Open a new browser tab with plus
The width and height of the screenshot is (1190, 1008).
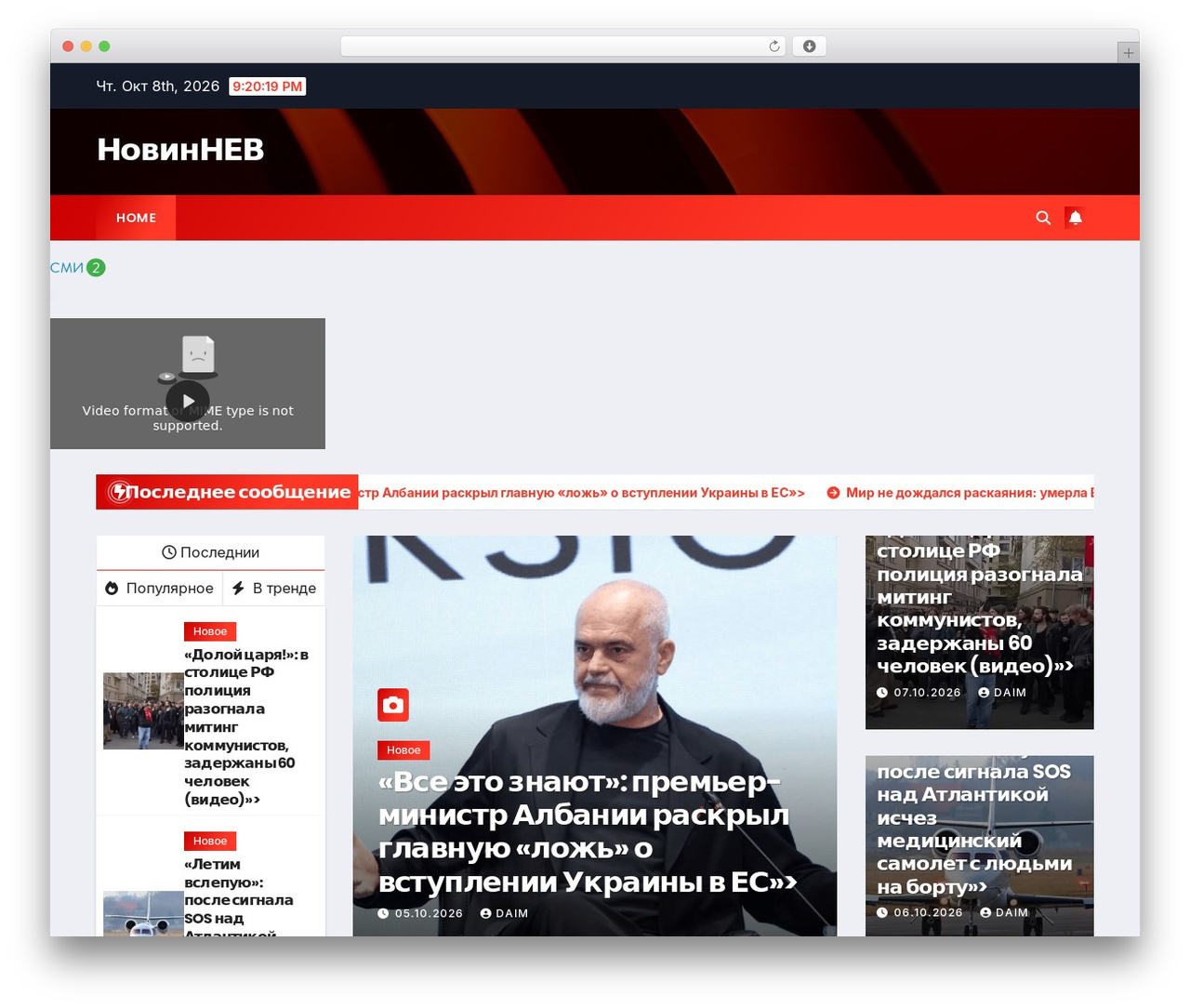point(1128,53)
